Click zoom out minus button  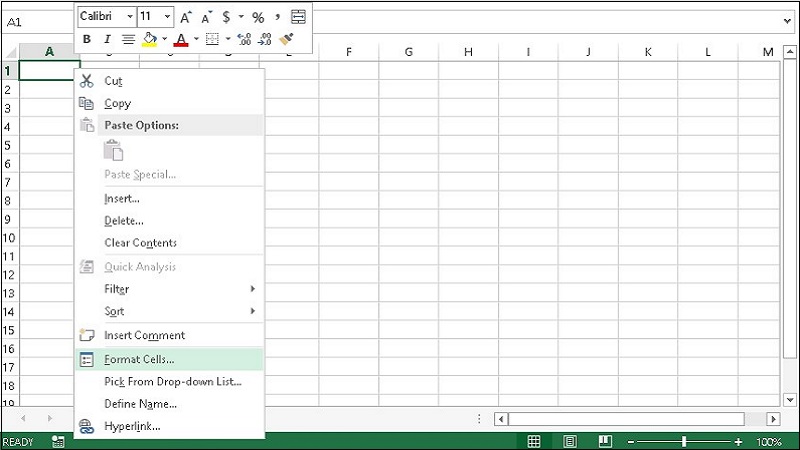(631, 442)
